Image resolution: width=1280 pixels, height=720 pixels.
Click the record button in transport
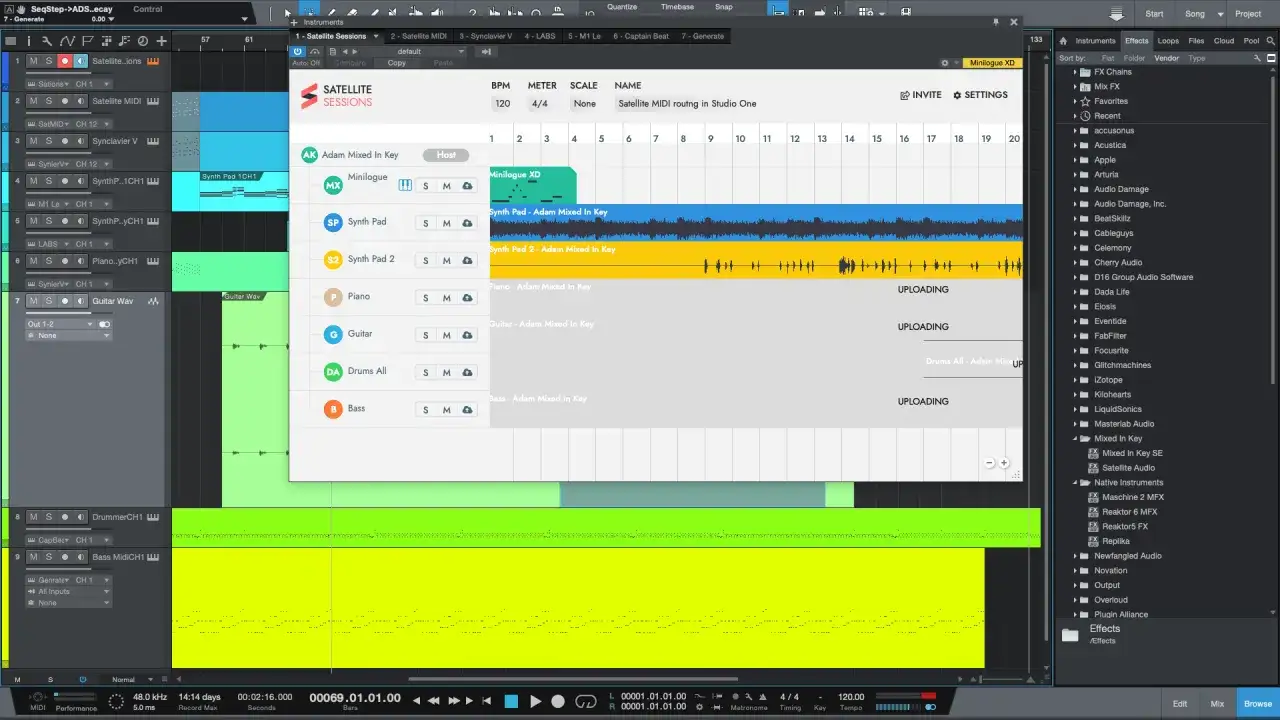[x=559, y=701]
